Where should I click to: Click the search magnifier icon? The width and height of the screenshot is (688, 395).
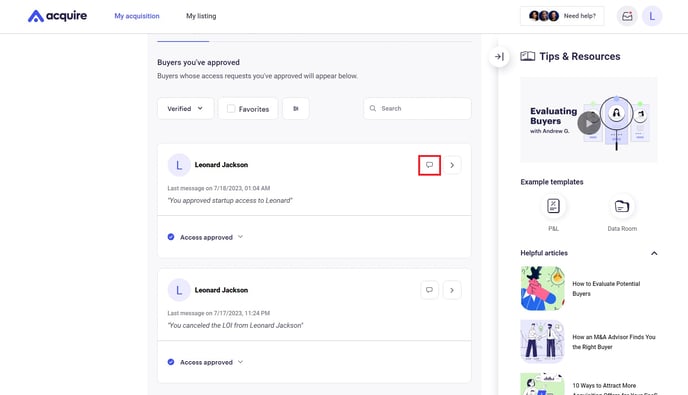tap(373, 108)
